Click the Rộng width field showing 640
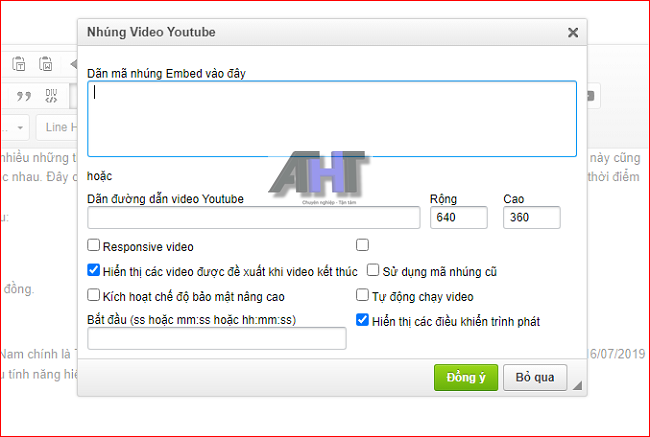 click(x=458, y=218)
